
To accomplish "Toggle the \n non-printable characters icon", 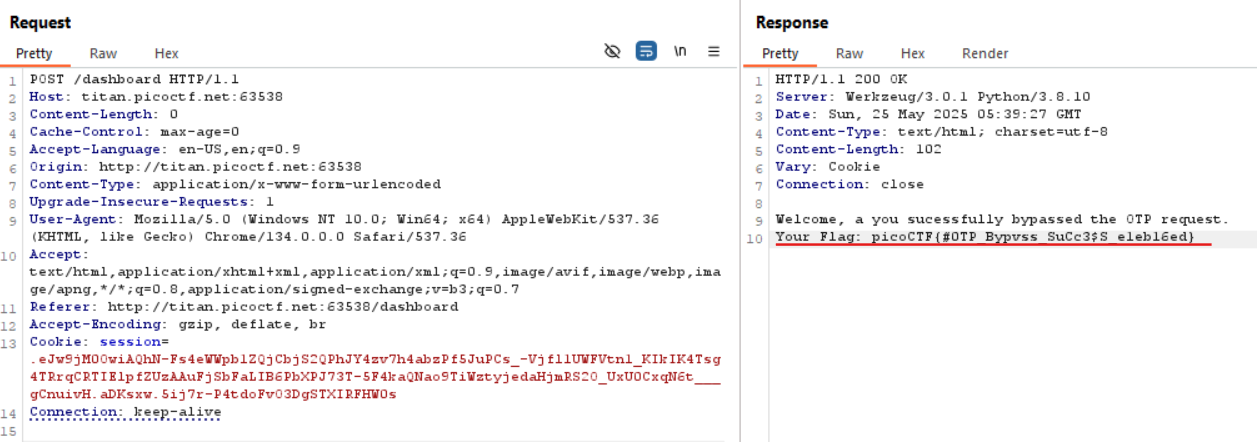I will point(680,51).
